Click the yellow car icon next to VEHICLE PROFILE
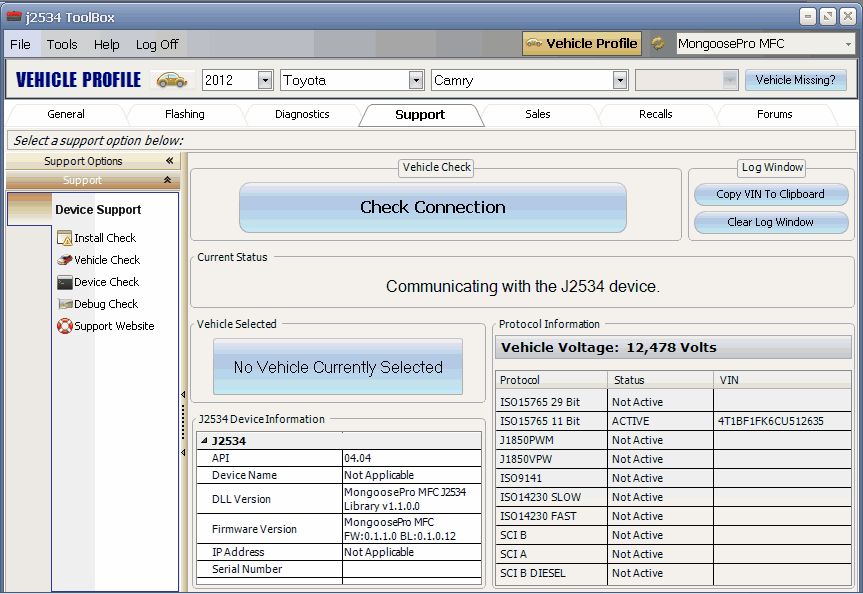This screenshot has width=863, height=594. [x=172, y=80]
